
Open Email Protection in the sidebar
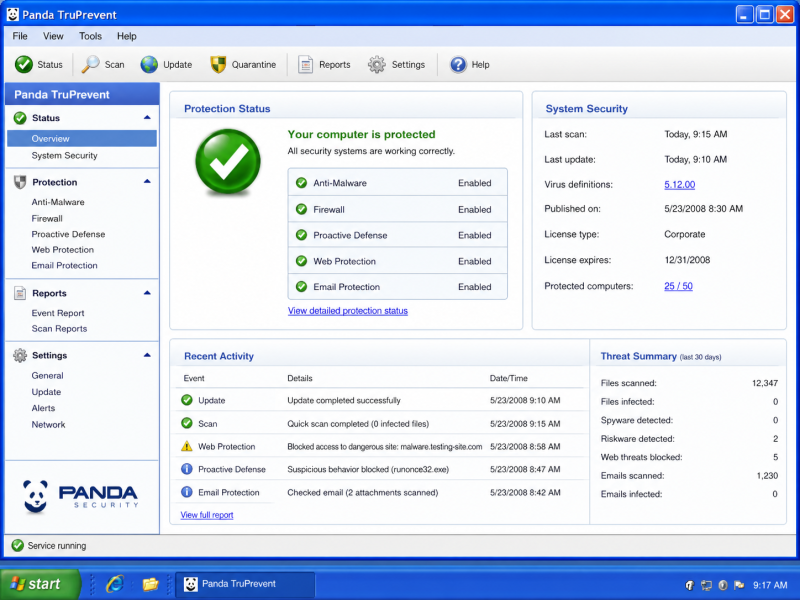click(x=64, y=265)
